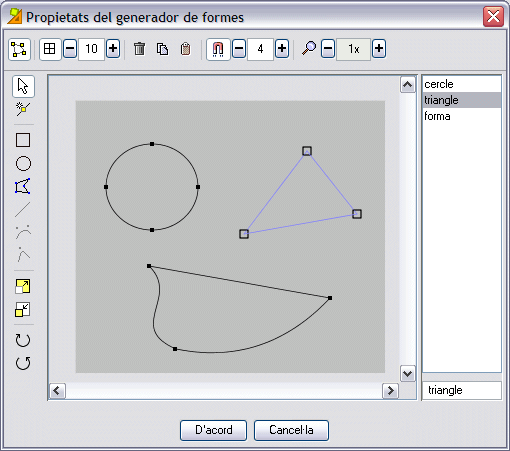Click the rotate clockwise icon

click(23, 340)
